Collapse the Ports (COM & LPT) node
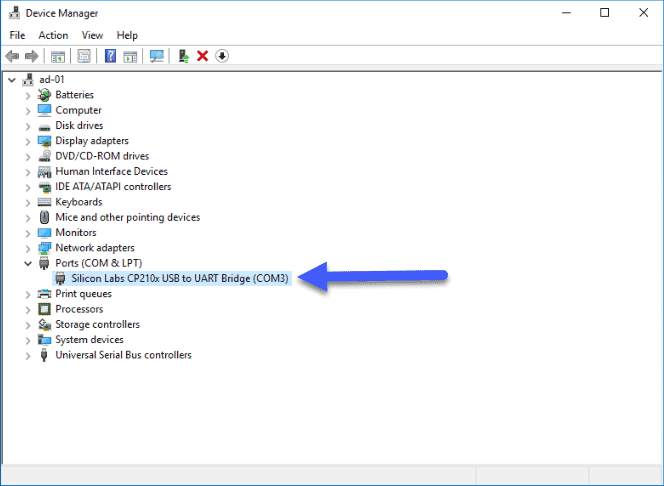This screenshot has height=486, width=664. click(x=28, y=263)
